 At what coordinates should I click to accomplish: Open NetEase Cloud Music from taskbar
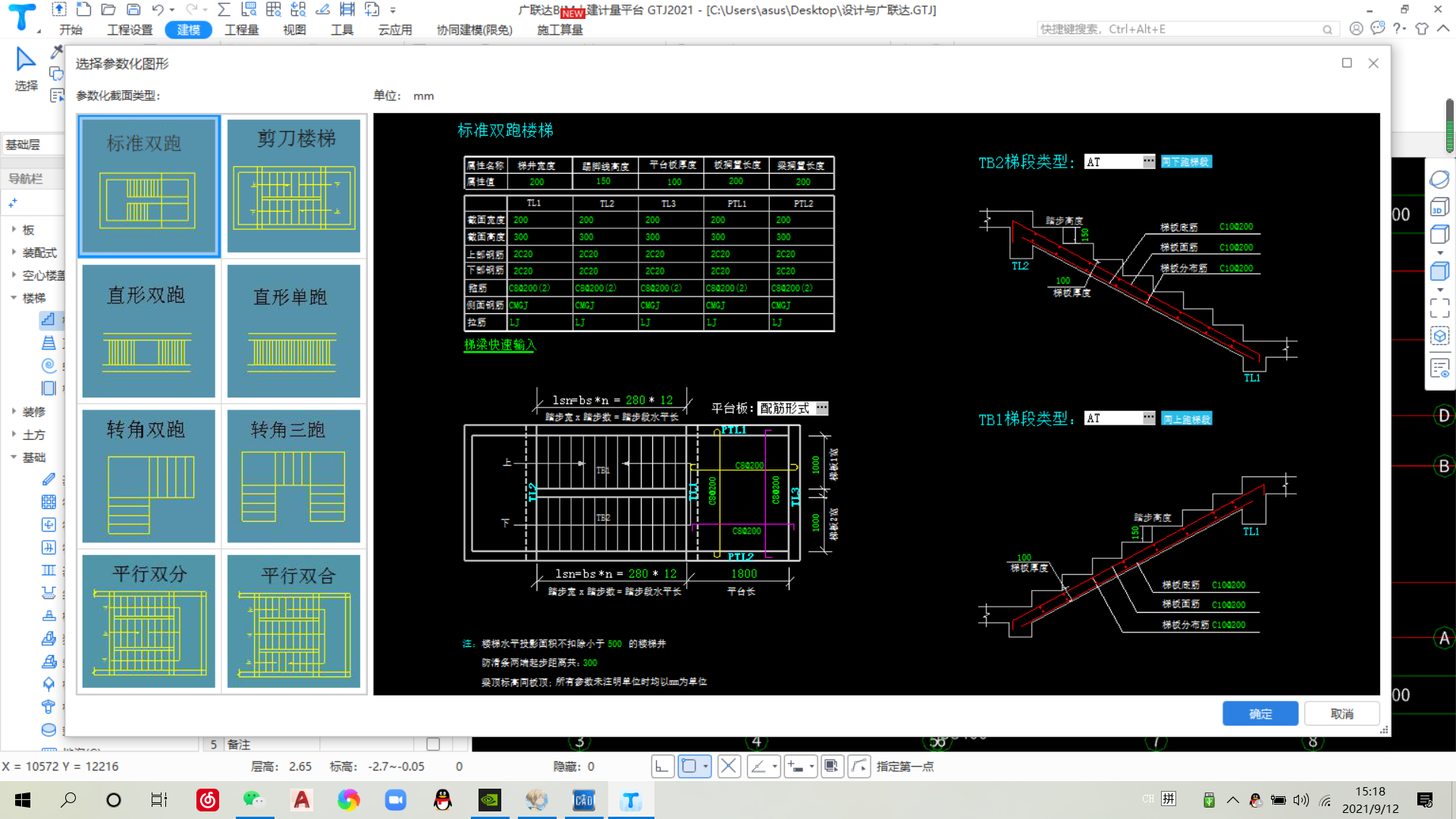tap(208, 800)
